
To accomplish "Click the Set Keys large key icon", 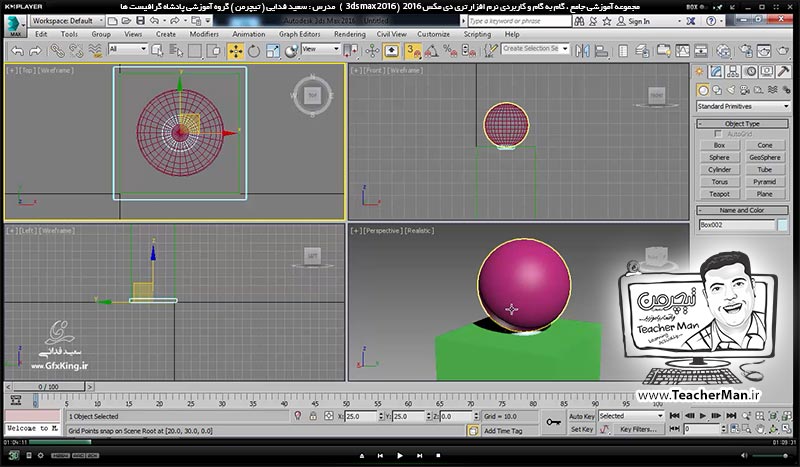I will coord(554,422).
